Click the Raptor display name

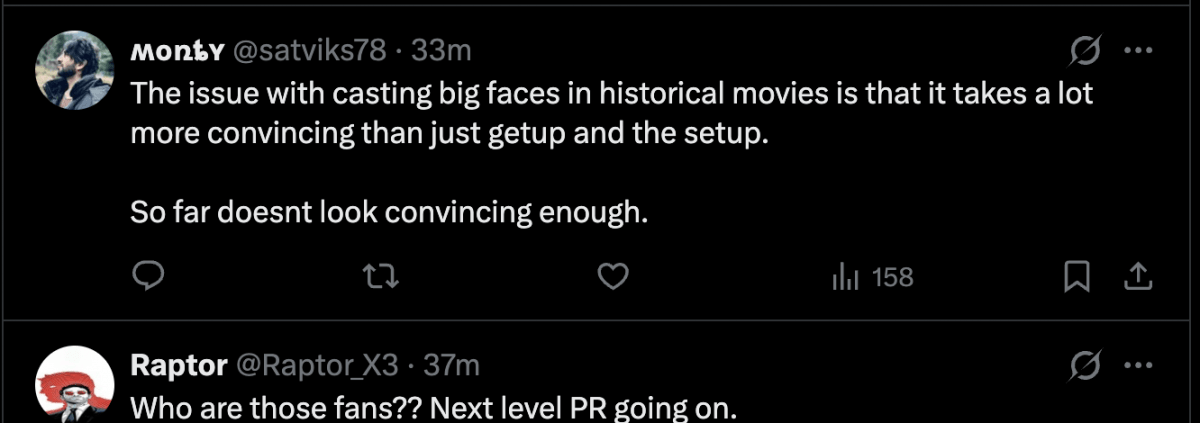[x=178, y=366]
